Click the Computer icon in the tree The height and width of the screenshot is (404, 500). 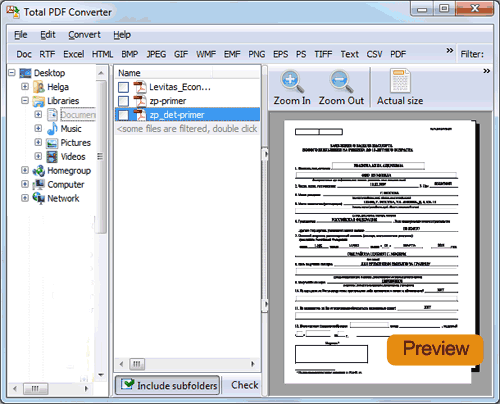click(x=39, y=184)
